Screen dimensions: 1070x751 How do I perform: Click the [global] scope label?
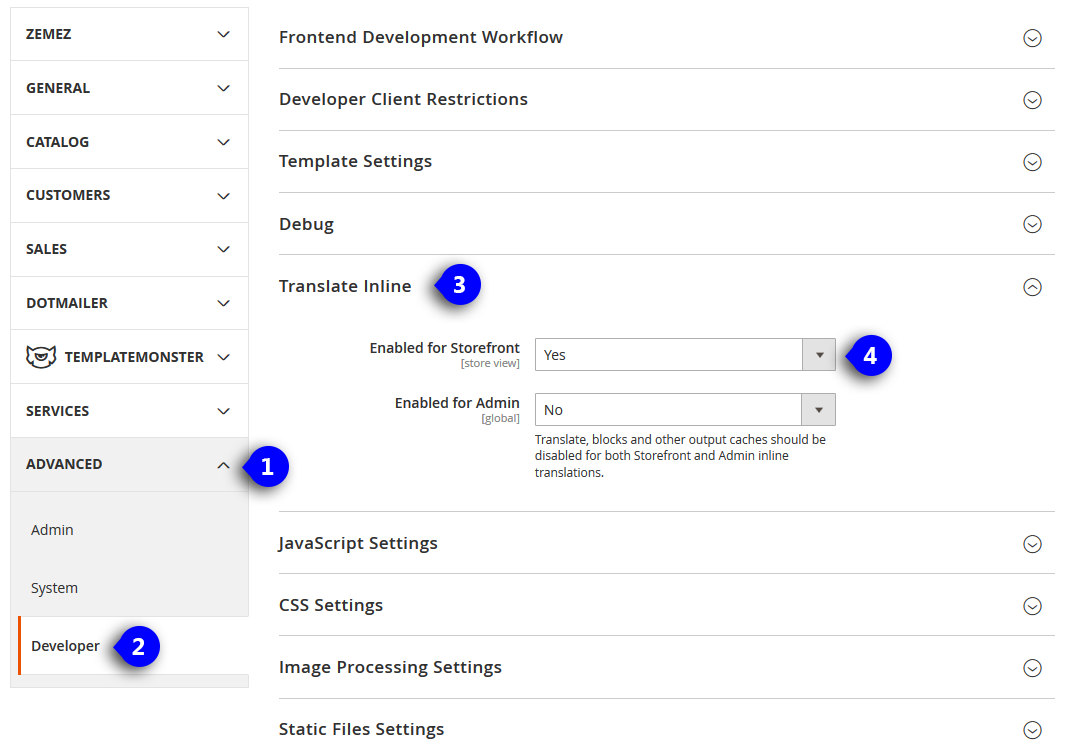coord(500,419)
